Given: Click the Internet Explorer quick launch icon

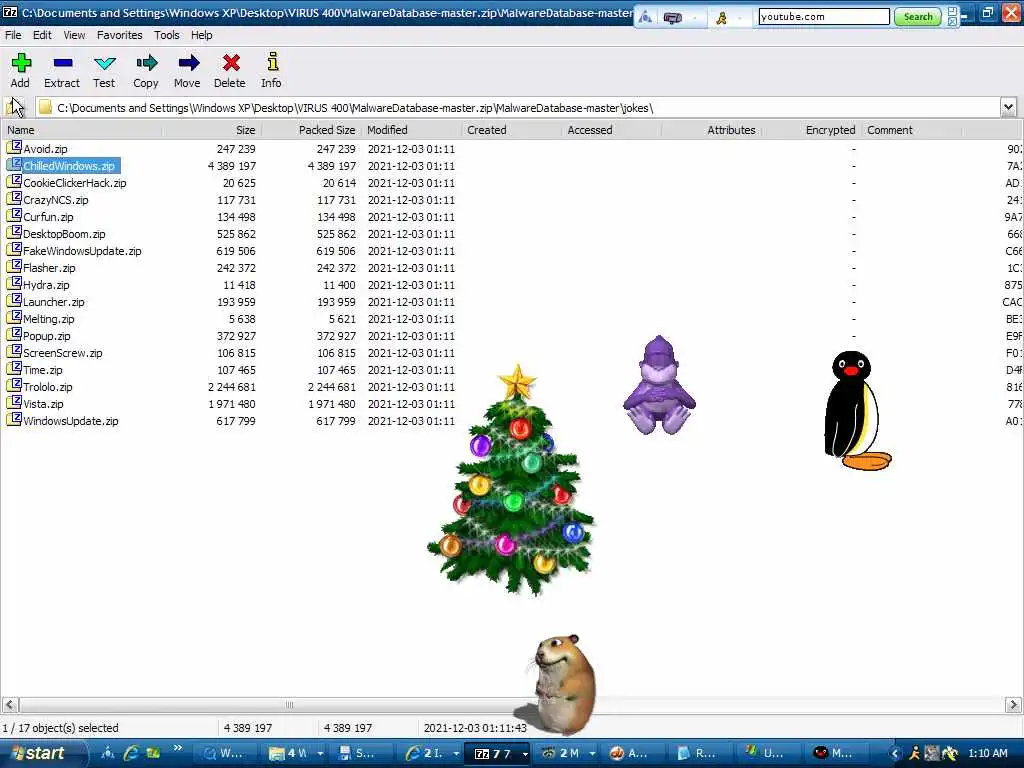Looking at the screenshot, I should 131,753.
